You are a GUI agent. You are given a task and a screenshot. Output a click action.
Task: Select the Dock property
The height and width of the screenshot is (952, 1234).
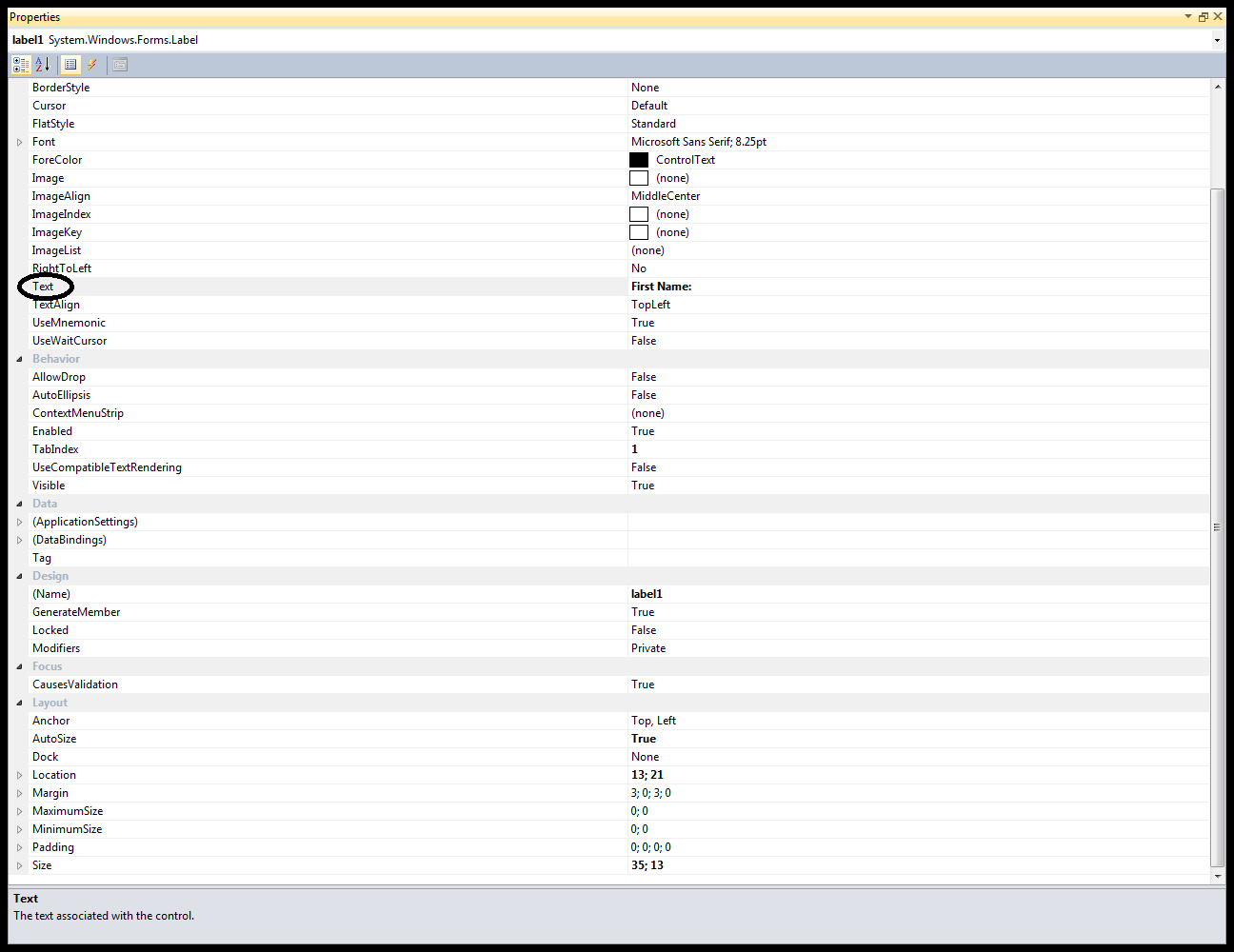click(x=46, y=757)
